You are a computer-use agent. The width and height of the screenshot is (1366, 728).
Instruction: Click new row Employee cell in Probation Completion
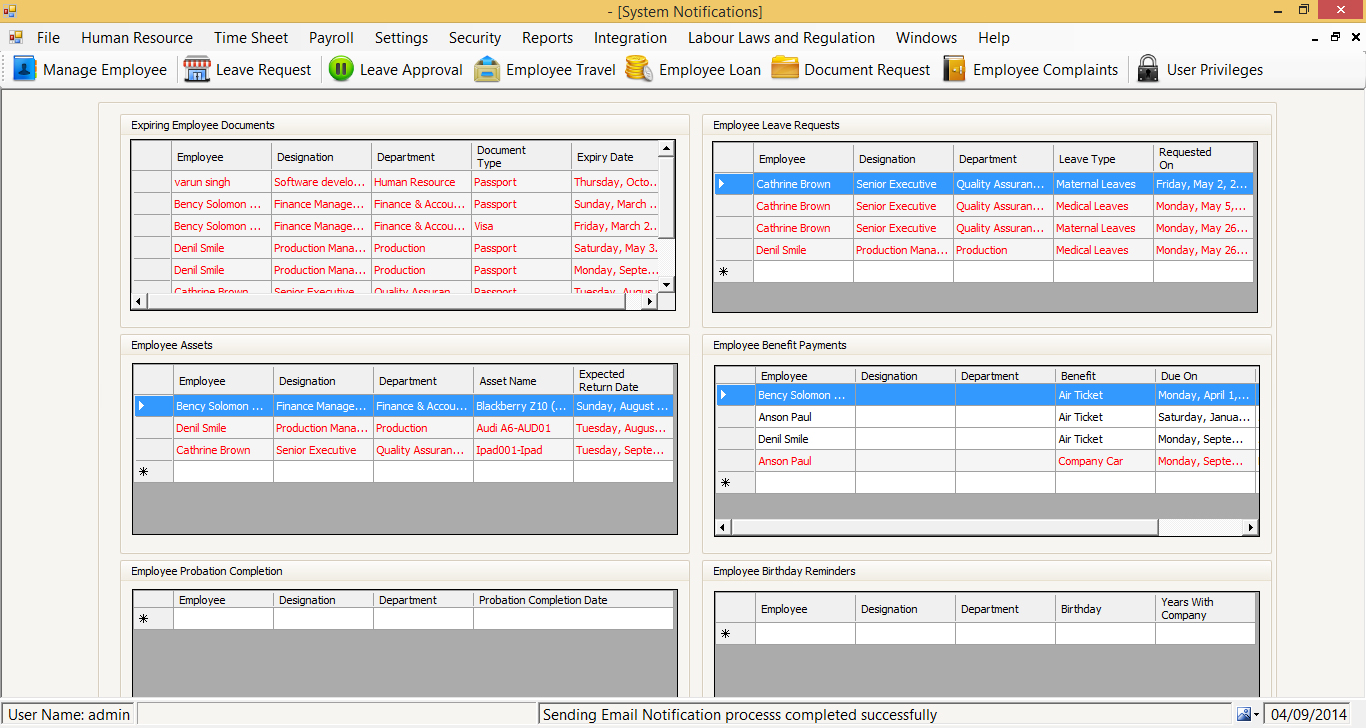click(222, 619)
